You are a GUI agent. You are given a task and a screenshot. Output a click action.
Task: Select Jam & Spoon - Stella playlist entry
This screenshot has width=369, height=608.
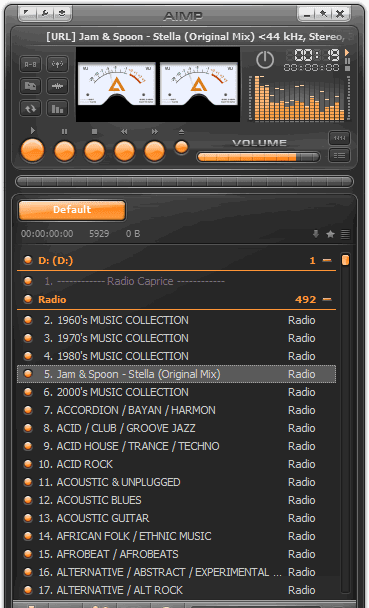(x=176, y=374)
